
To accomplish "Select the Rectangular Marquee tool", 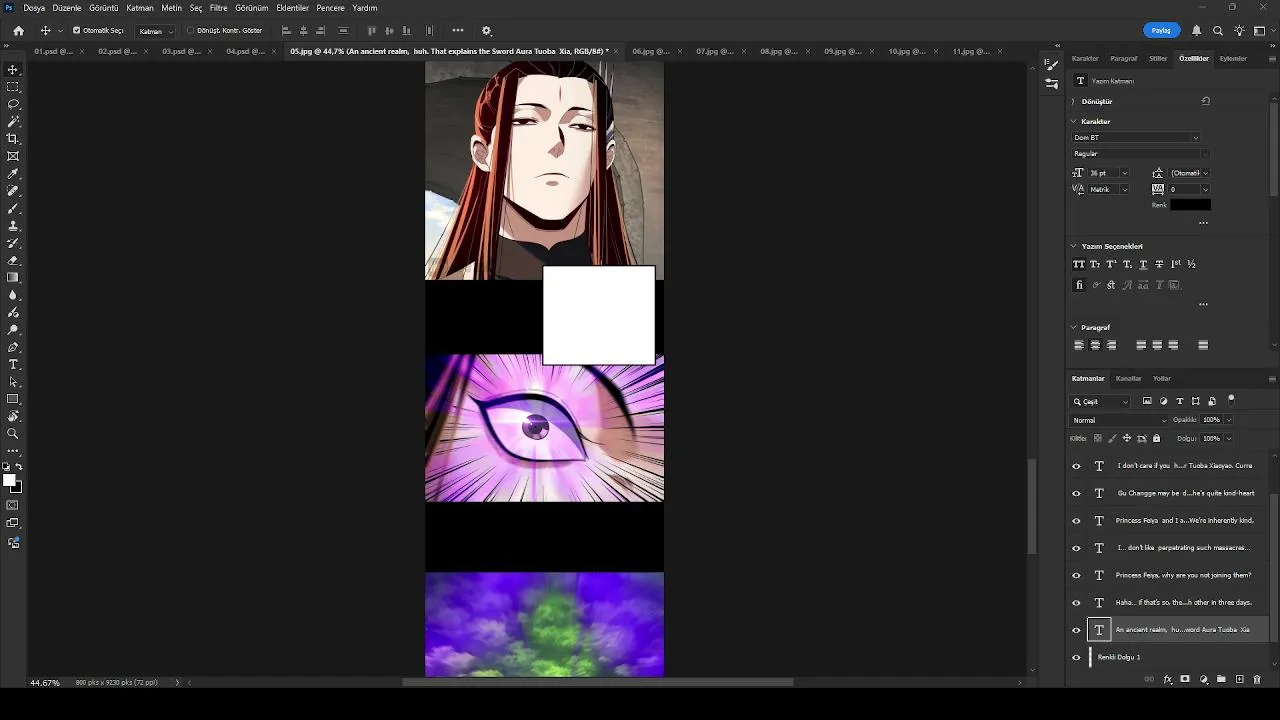I will click(13, 87).
